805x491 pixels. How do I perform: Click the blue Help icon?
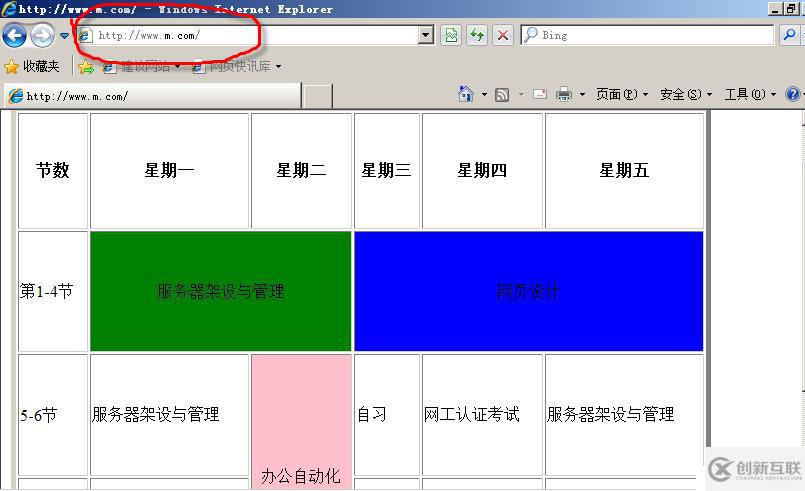(x=792, y=95)
